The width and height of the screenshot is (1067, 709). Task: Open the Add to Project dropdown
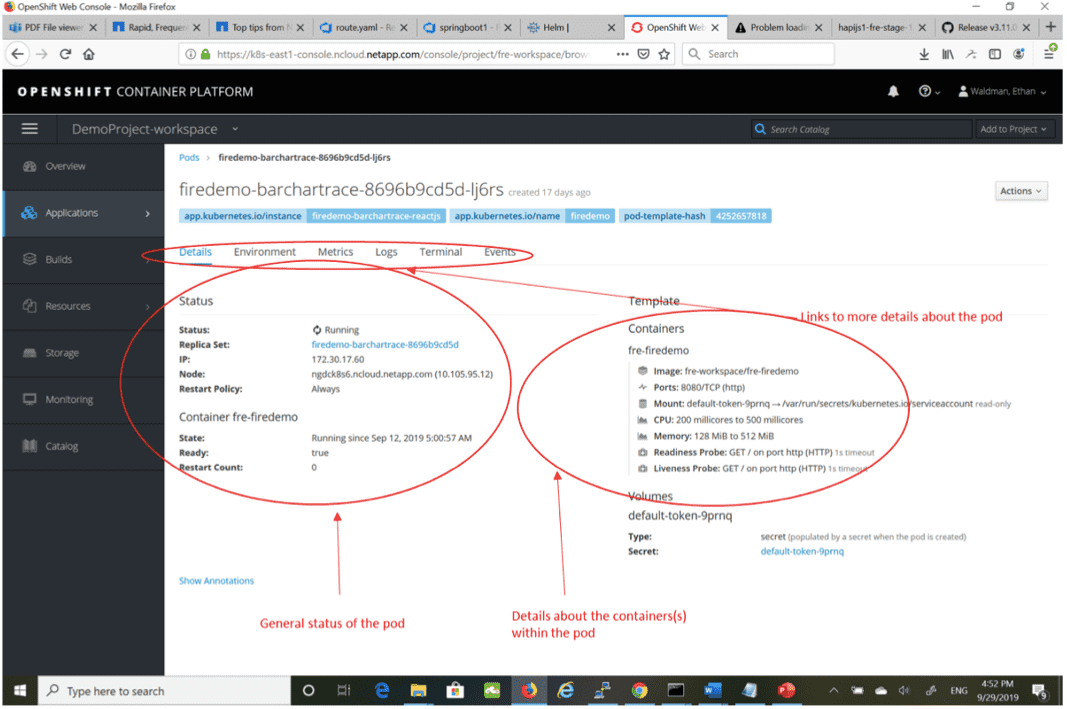[1013, 129]
